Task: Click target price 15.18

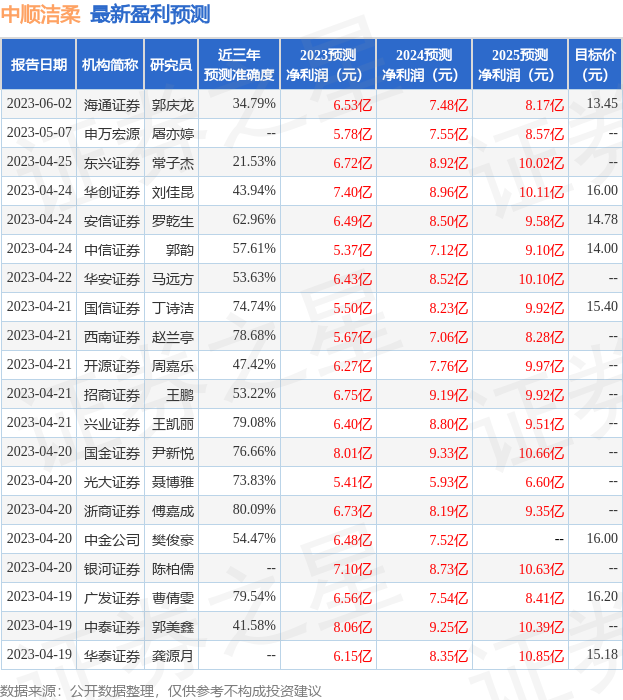Action: (x=602, y=655)
